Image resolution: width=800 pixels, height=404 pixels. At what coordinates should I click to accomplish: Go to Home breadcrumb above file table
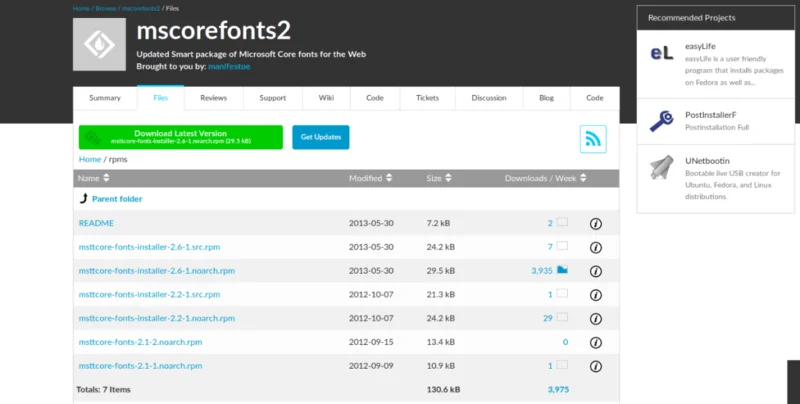[x=90, y=159]
